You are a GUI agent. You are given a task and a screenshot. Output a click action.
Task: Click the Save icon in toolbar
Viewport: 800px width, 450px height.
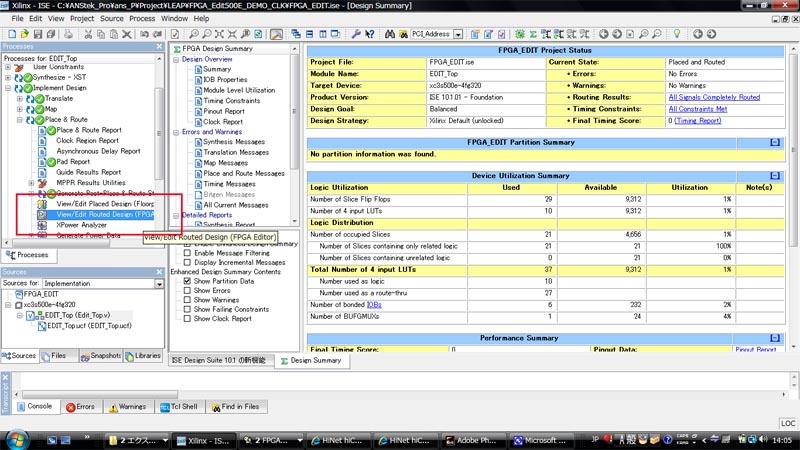[x=38, y=34]
